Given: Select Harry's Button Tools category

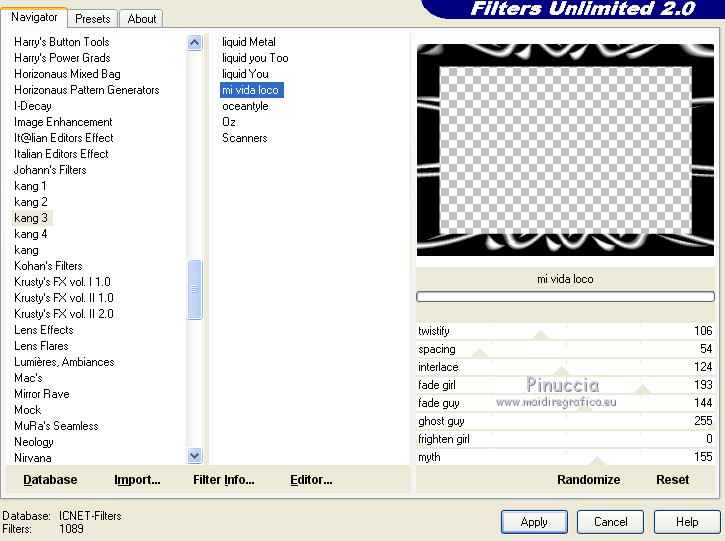Looking at the screenshot, I should 61,42.
